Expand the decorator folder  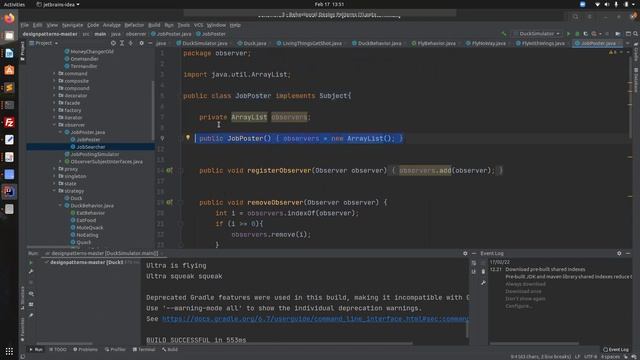pos(54,96)
